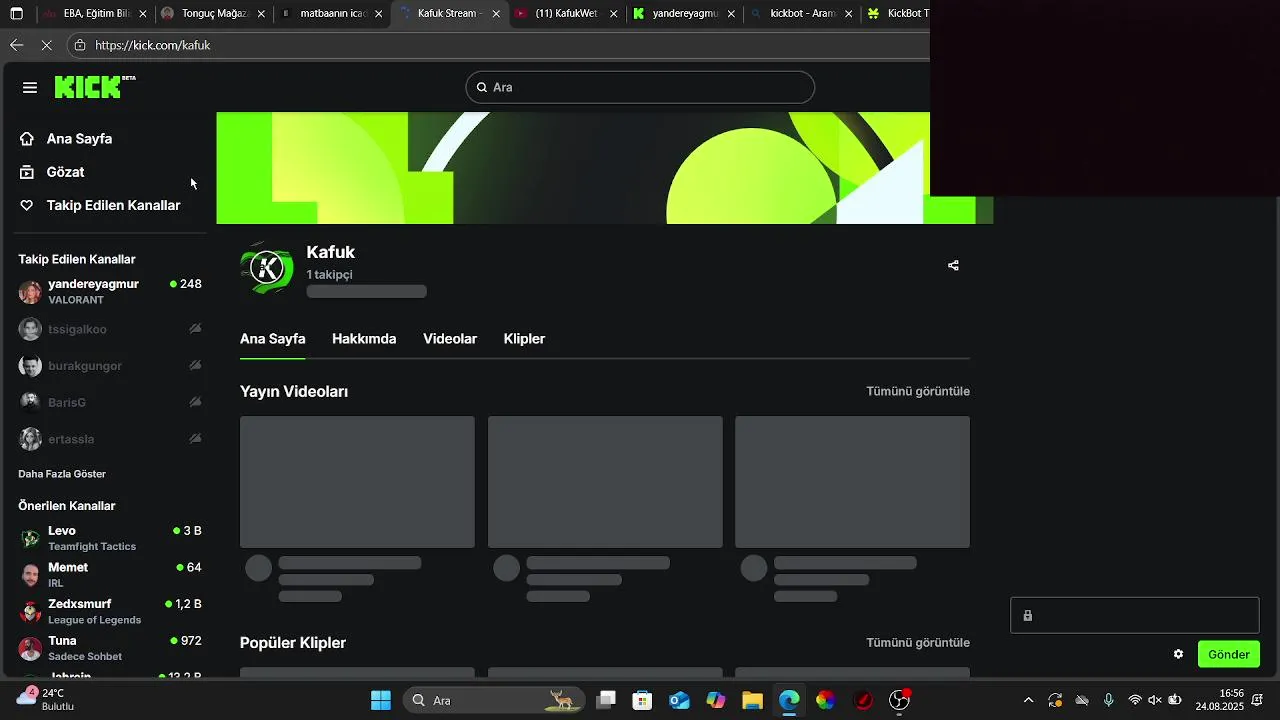1280x720 pixels.
Task: Open recommended channel Memet
Action: (110, 575)
